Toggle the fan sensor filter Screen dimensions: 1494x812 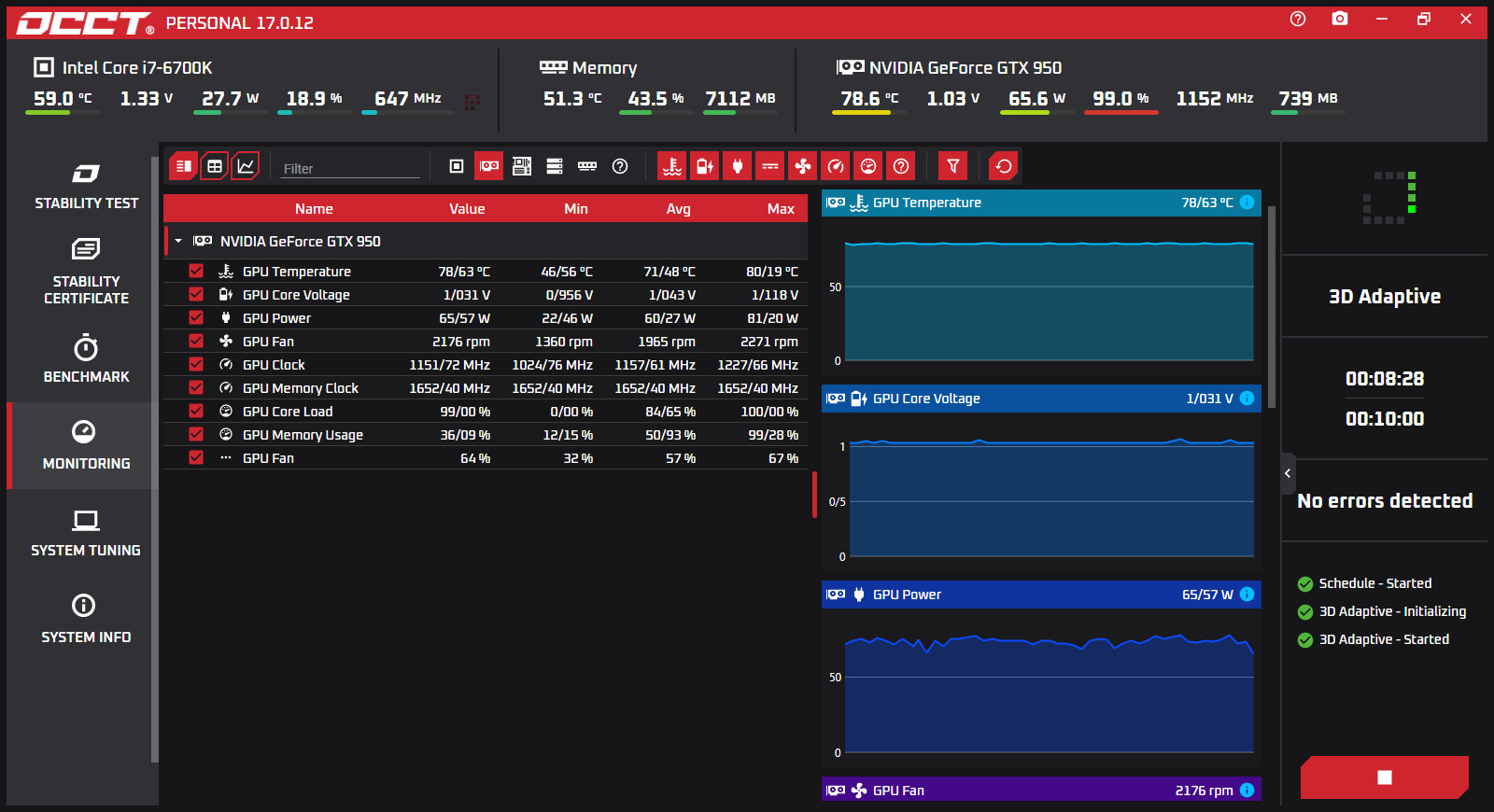click(803, 166)
